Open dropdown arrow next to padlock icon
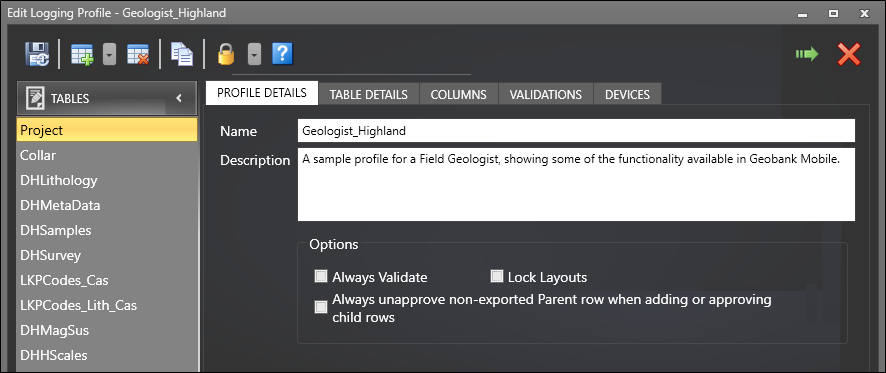Image resolution: width=886 pixels, height=373 pixels. (254, 55)
